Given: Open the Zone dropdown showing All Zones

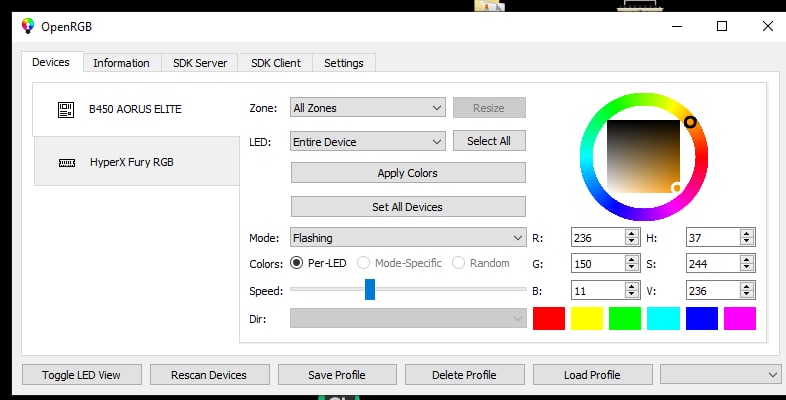Looking at the screenshot, I should pyautogui.click(x=367, y=108).
